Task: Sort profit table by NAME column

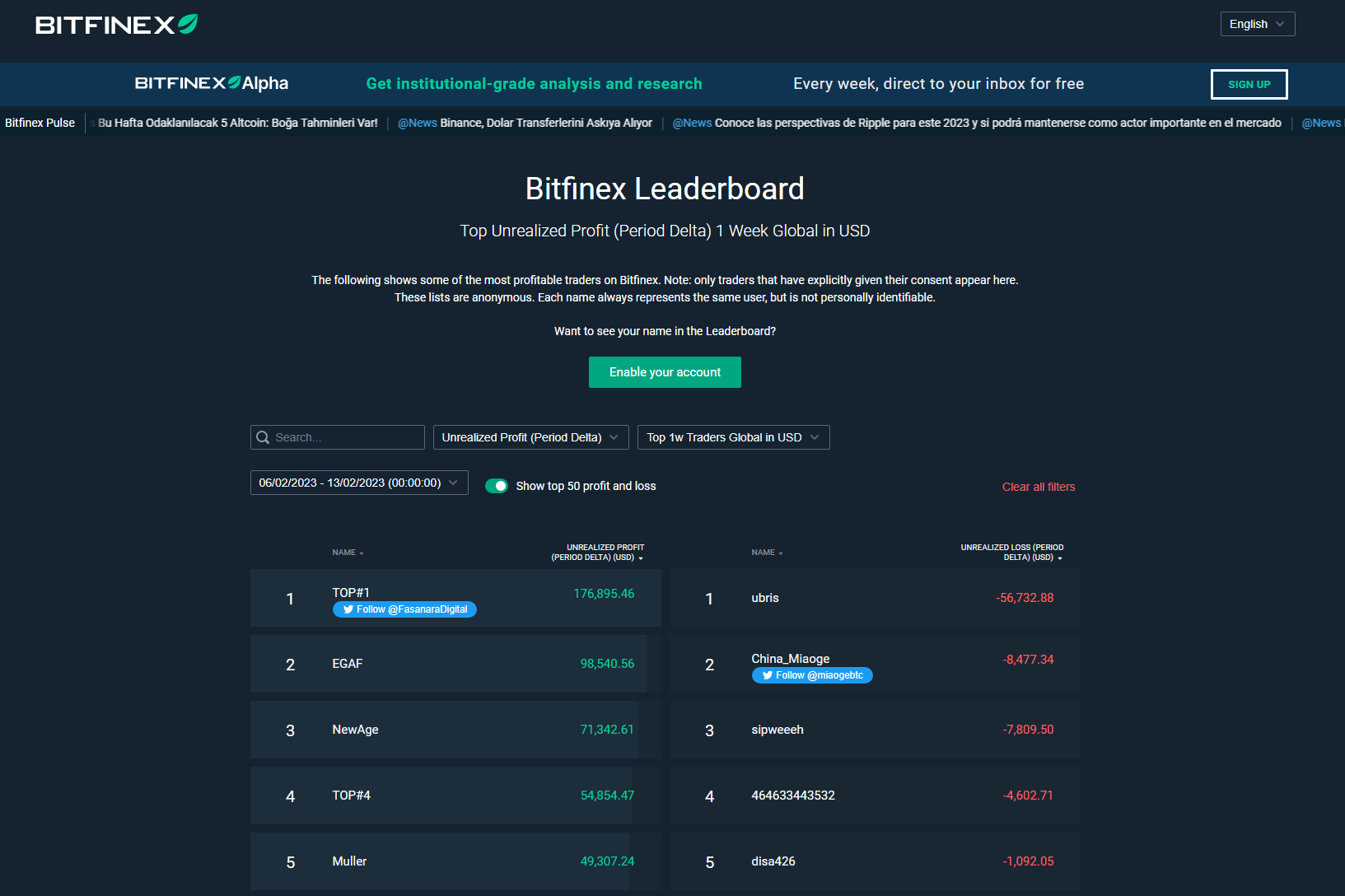Action: pos(348,553)
